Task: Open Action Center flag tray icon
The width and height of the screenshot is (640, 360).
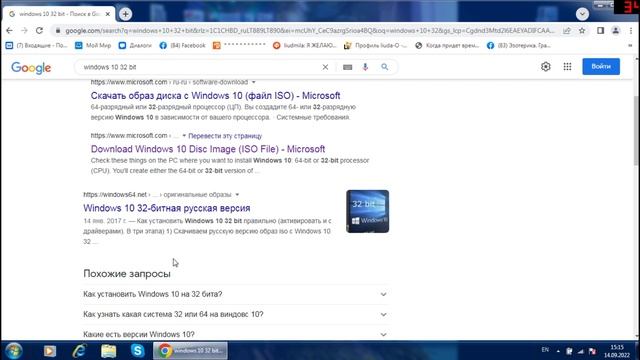Action: coord(593,351)
